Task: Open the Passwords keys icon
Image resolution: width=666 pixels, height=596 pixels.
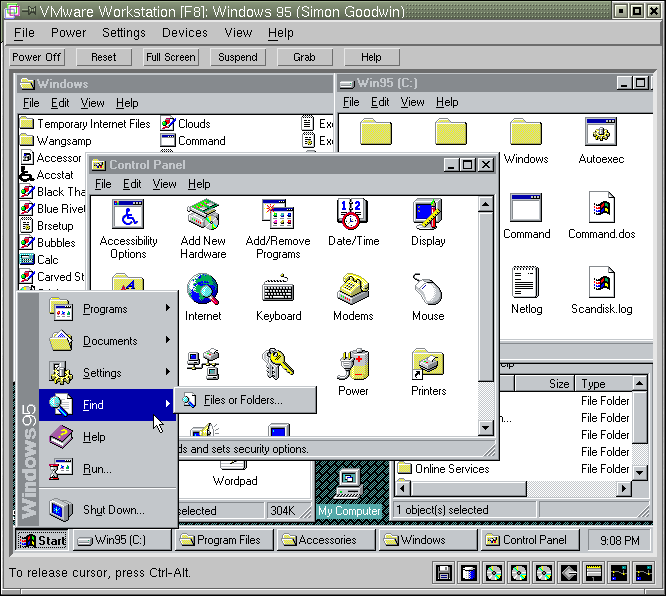Action: tap(278, 364)
